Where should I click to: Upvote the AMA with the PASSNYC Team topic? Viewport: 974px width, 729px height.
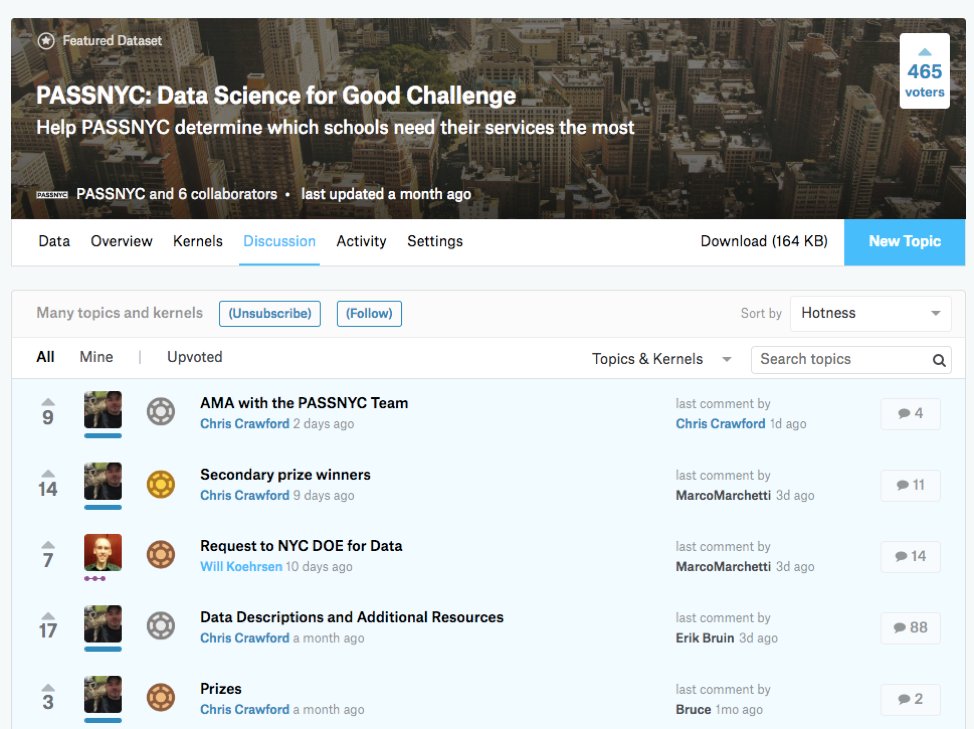(48, 402)
